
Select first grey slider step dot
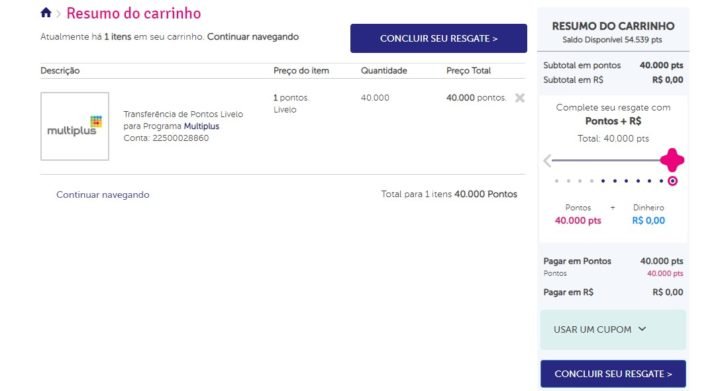click(x=557, y=181)
